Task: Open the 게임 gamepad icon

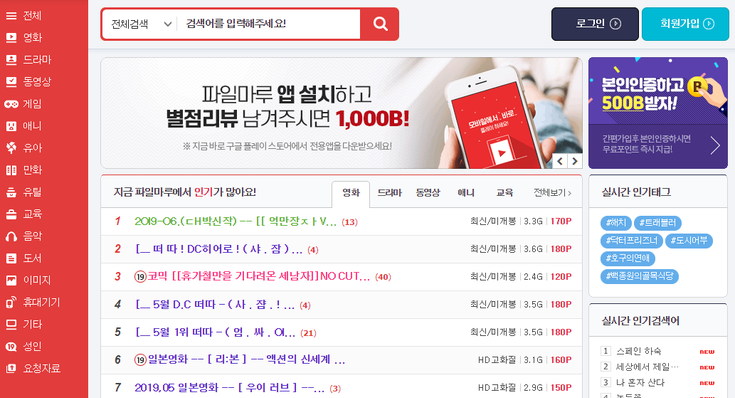Action: (11, 104)
